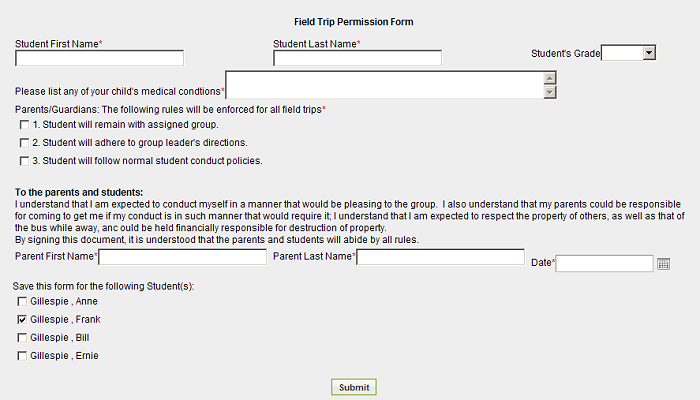Click into Student Last Name field
Screen dimensions: 700x400
pyautogui.click(x=358, y=58)
